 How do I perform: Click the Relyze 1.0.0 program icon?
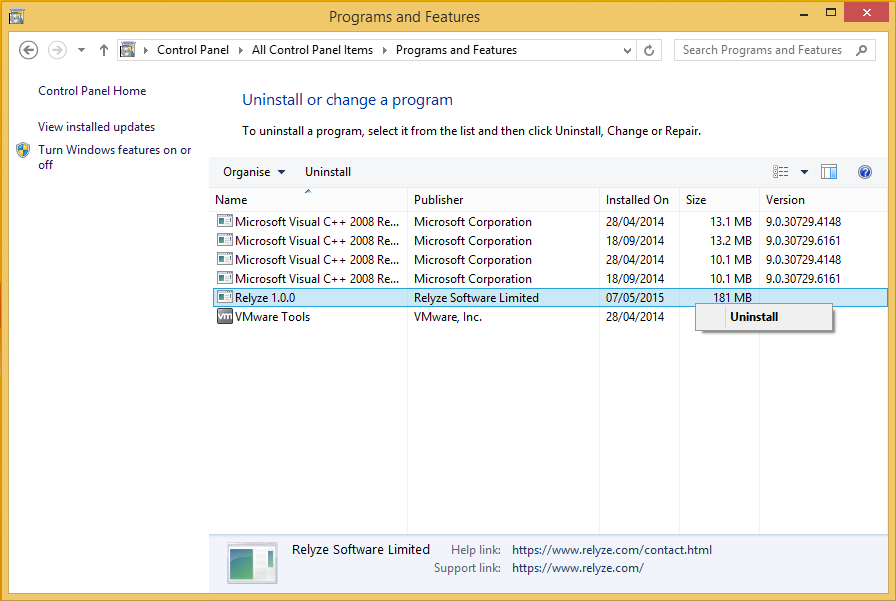[225, 298]
